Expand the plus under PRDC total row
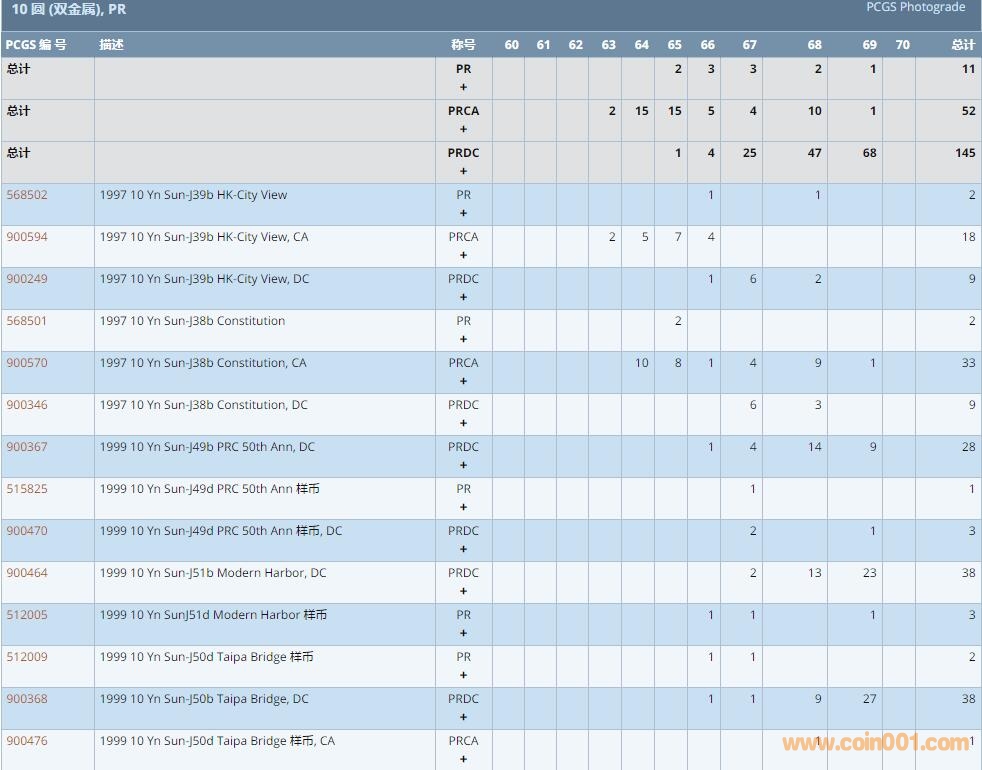 point(463,171)
